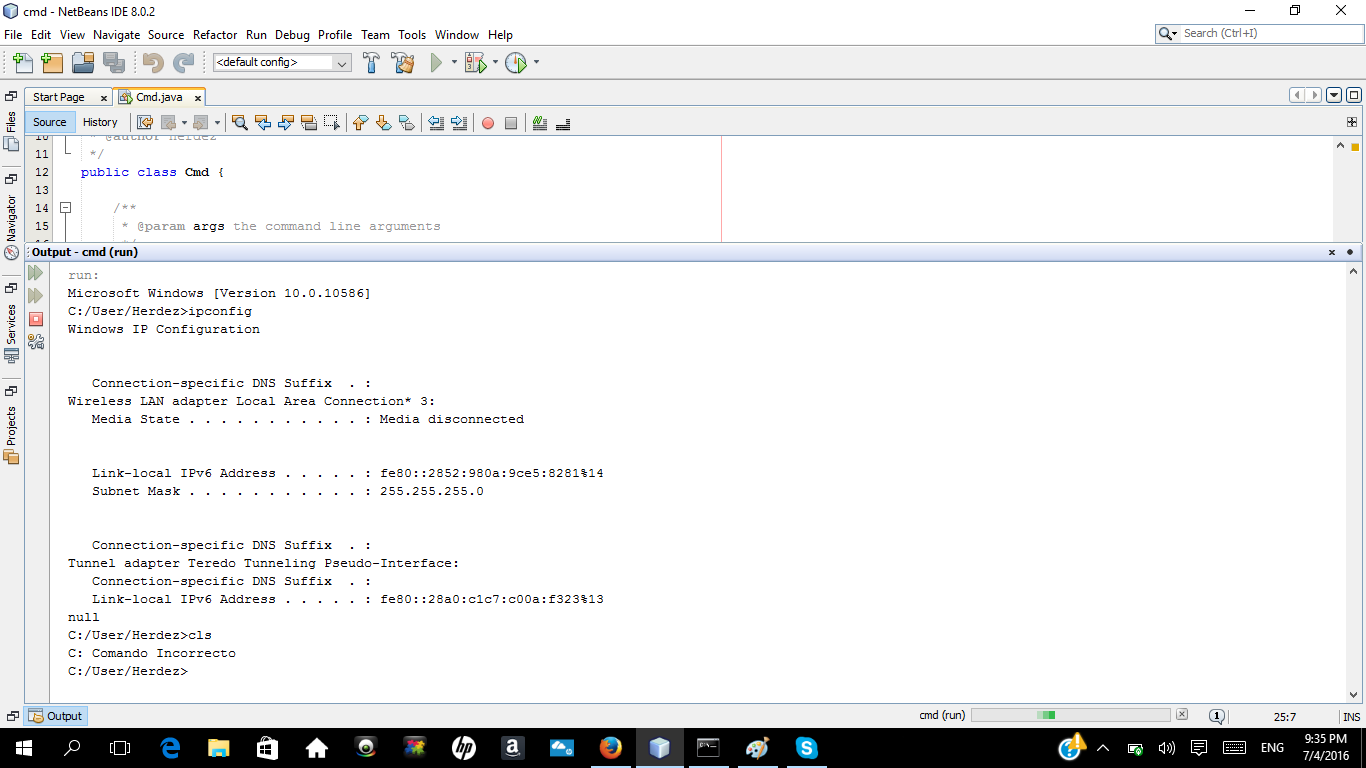Click the Redo arrow icon
Viewport: 1366px width, 768px height.
tap(184, 63)
